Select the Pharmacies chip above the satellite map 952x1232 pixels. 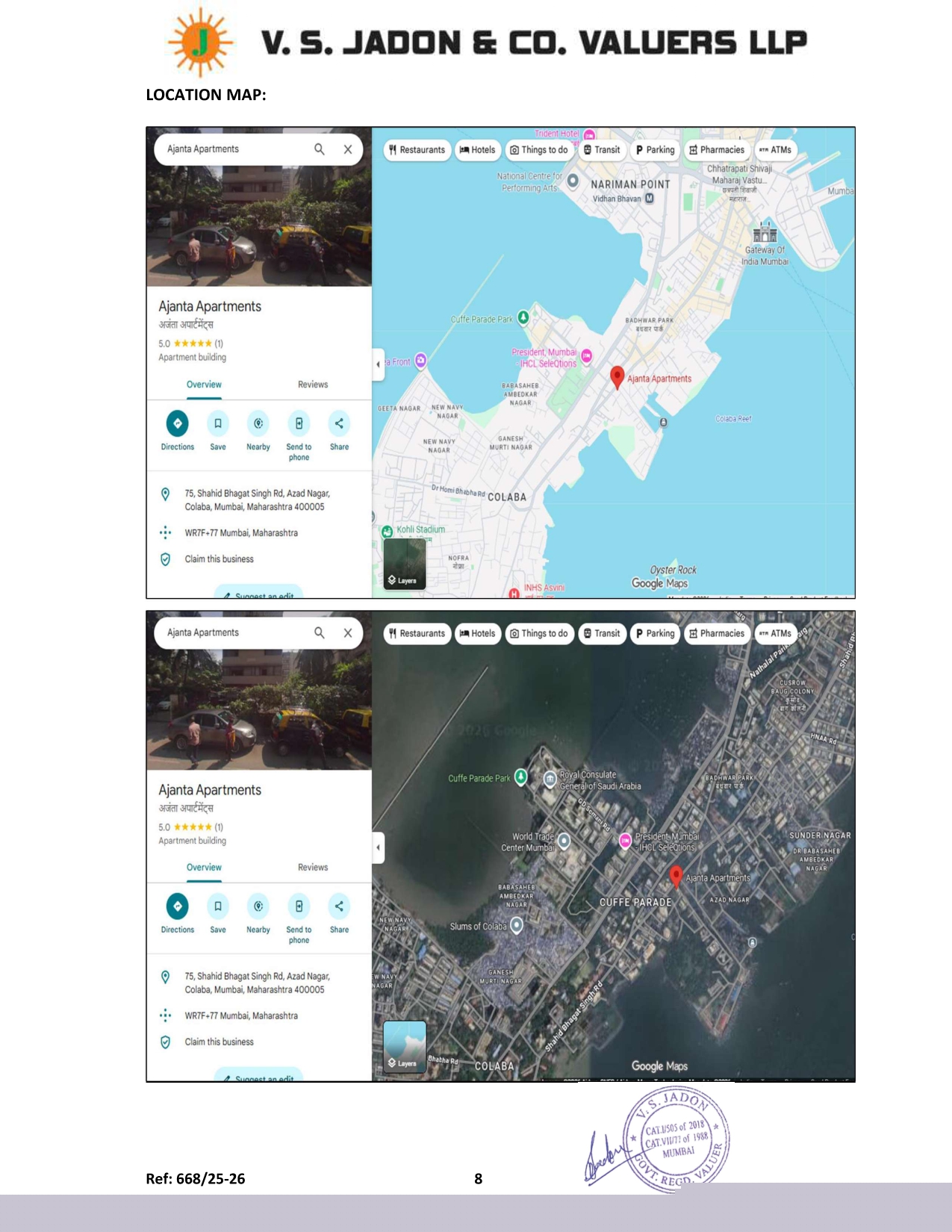717,633
